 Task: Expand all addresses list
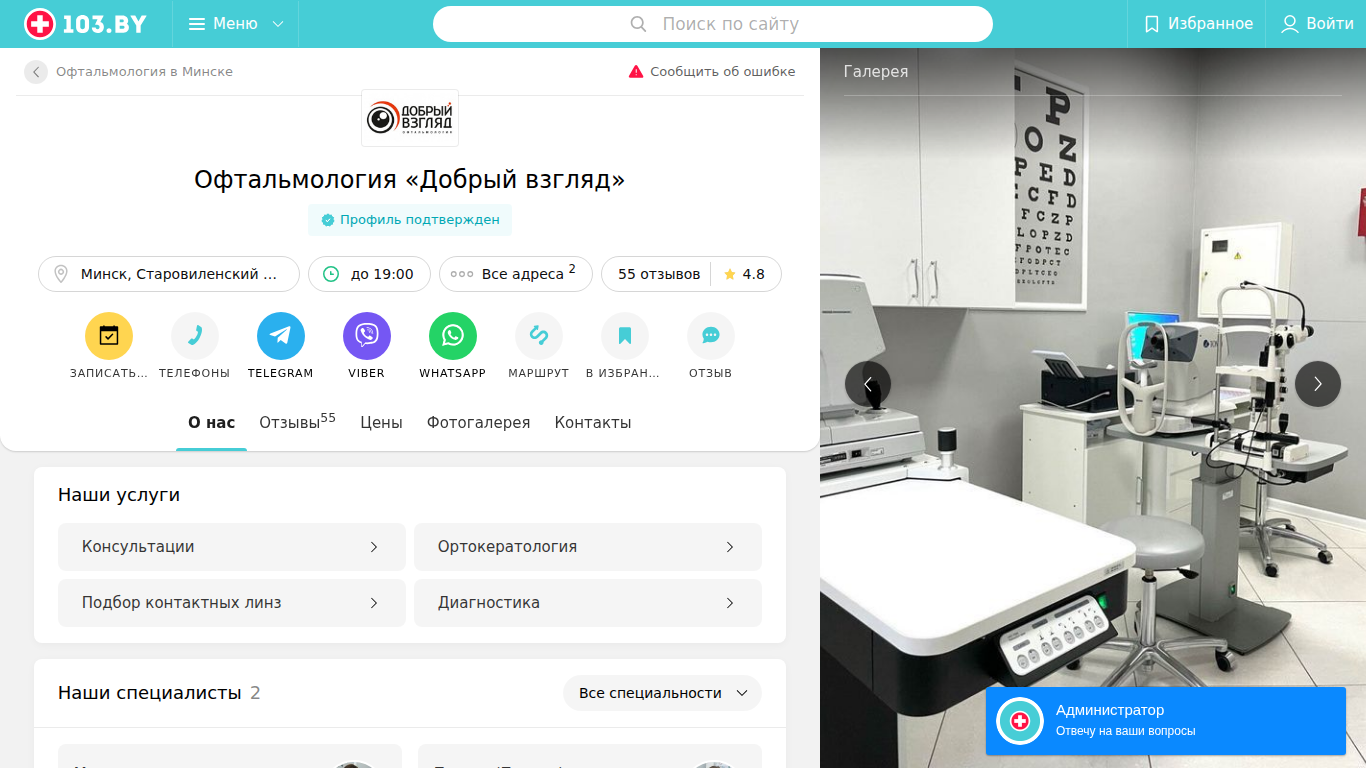516,274
